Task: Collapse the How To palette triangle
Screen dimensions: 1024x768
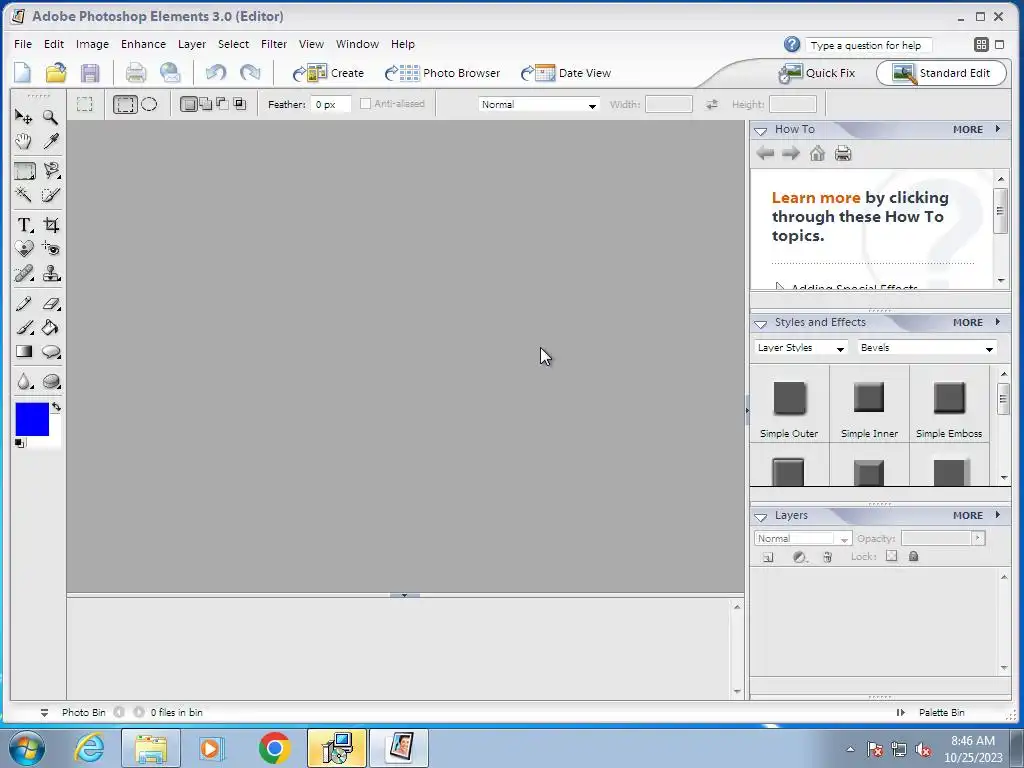Action: coord(760,131)
